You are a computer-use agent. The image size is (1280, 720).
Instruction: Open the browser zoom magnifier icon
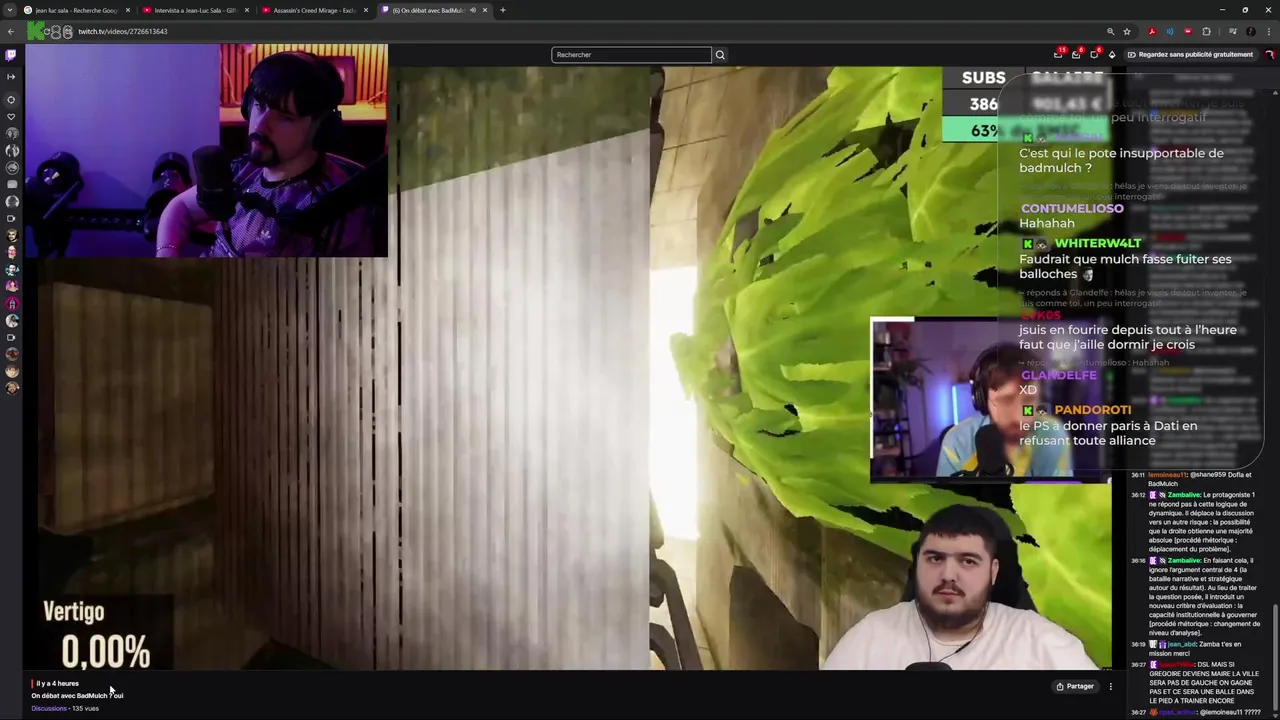click(1110, 31)
